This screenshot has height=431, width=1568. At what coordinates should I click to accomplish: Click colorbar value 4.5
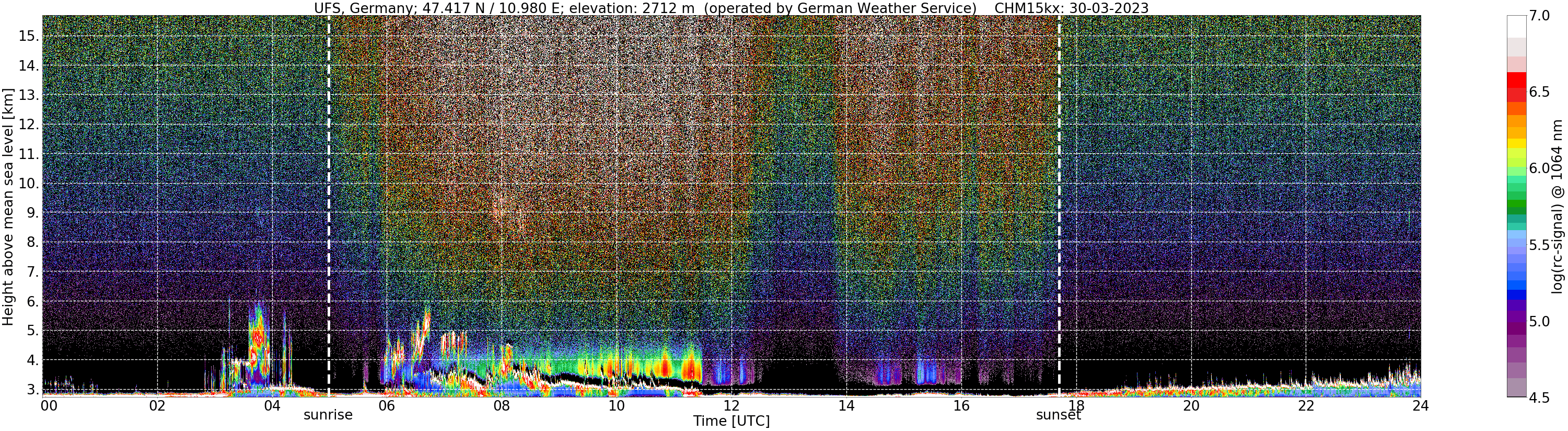point(1539,398)
